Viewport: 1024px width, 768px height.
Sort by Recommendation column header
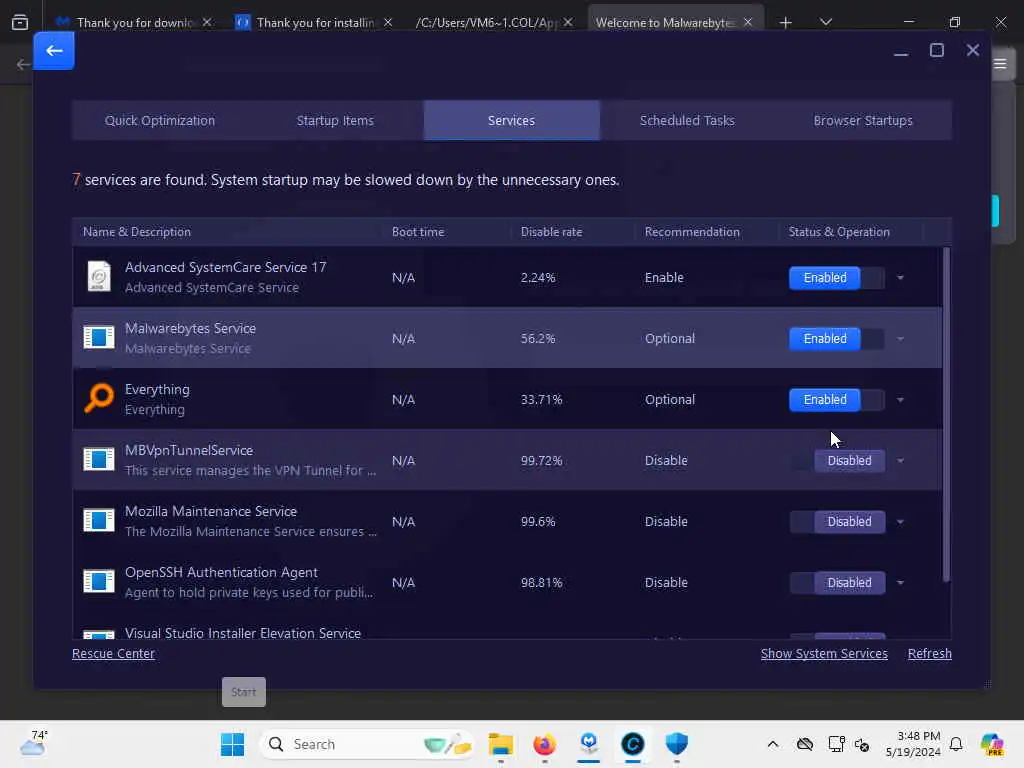[x=692, y=232]
